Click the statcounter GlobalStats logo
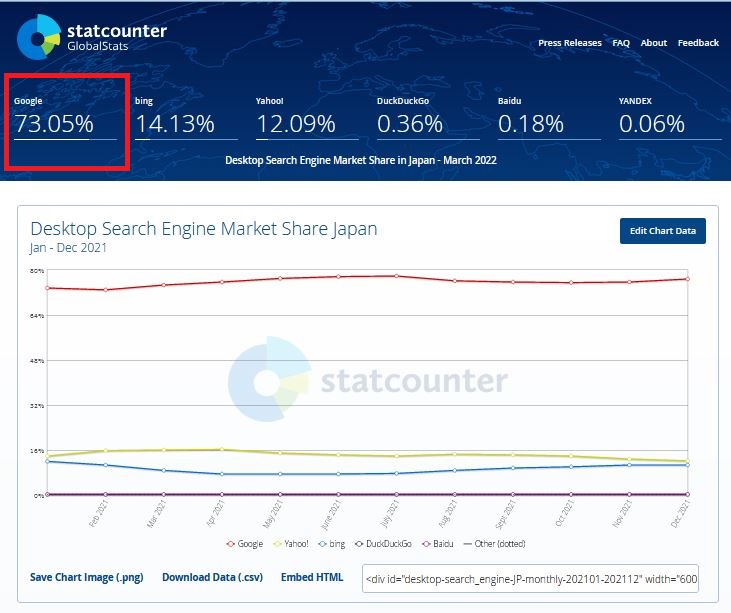Viewport: 731px width, 613px height. click(x=91, y=37)
